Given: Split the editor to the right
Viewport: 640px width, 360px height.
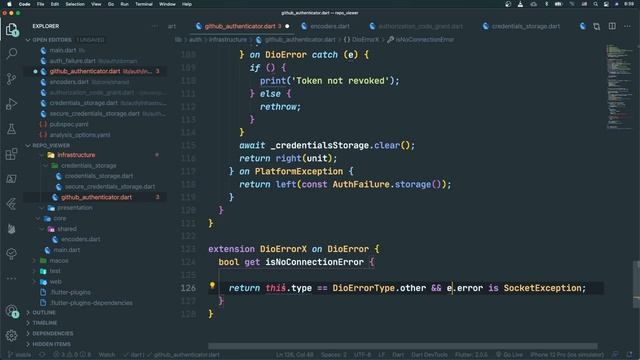Looking at the screenshot, I should click(x=612, y=26).
